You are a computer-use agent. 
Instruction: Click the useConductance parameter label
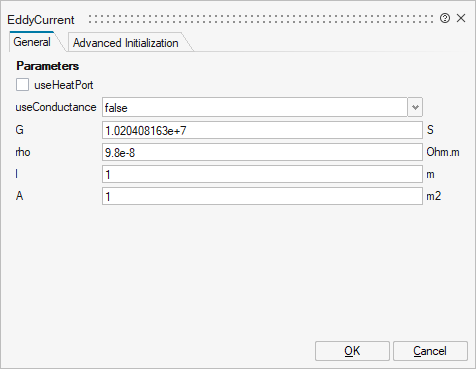click(x=56, y=107)
